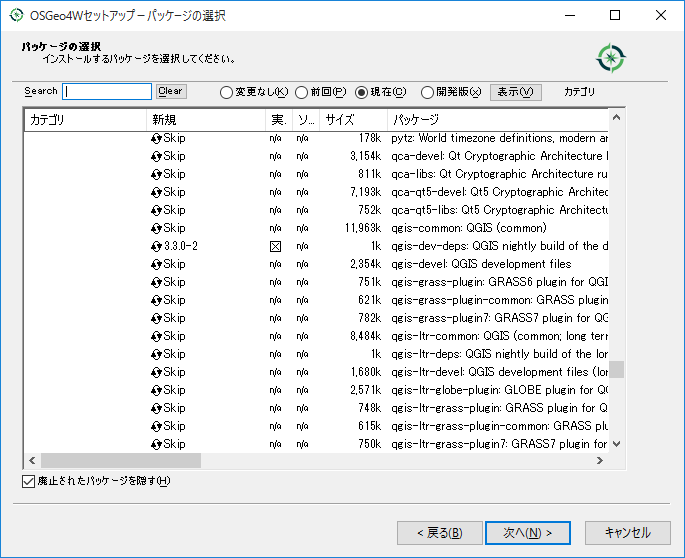The height and width of the screenshot is (558, 685).
Task: Select the 変更なし radio button
Action: [x=226, y=92]
